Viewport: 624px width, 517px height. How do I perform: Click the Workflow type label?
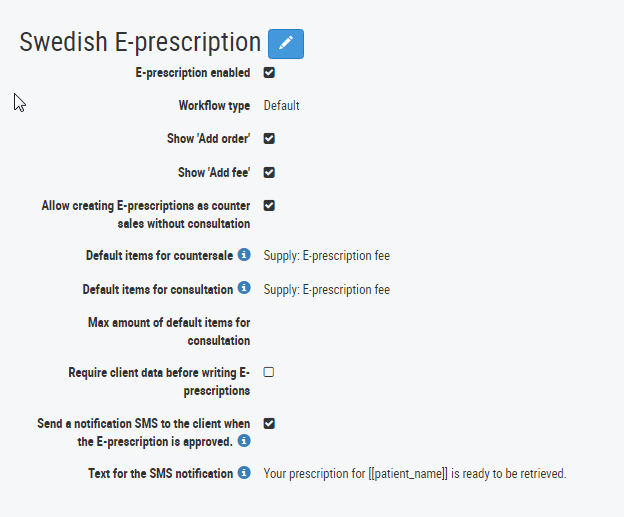coord(214,106)
